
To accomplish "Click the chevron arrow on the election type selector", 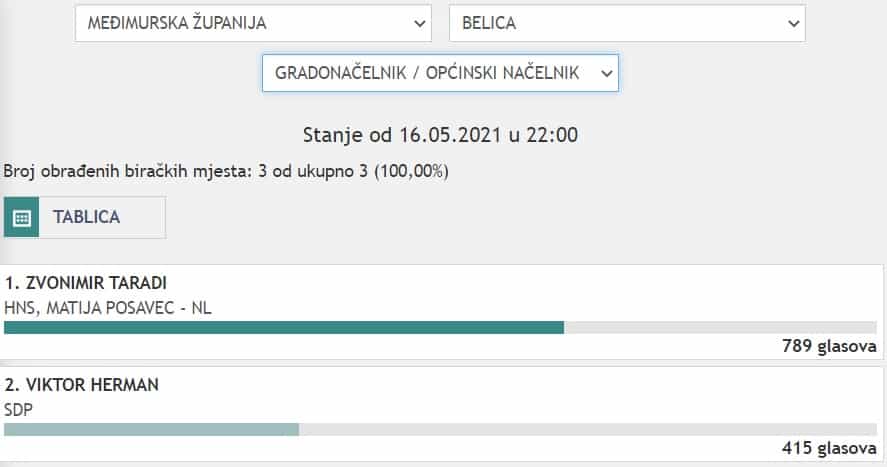I will click(604, 73).
